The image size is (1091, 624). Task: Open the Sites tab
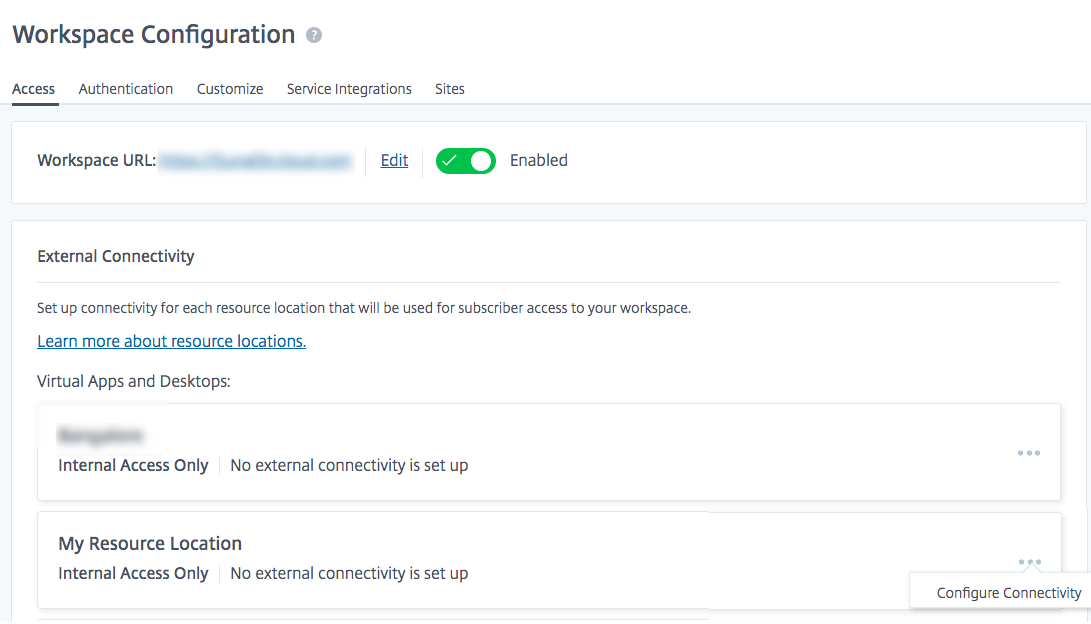[450, 89]
